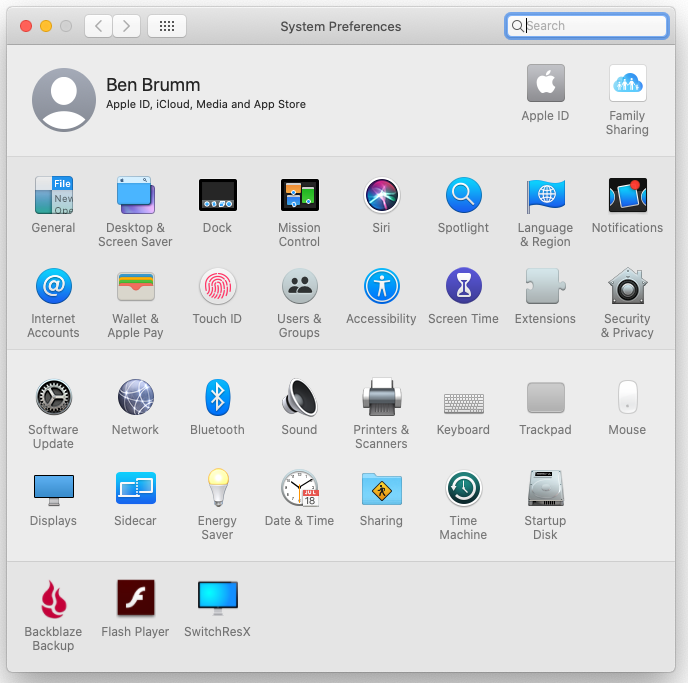Open Security & Privacy settings
The height and width of the screenshot is (683, 688).
[627, 287]
